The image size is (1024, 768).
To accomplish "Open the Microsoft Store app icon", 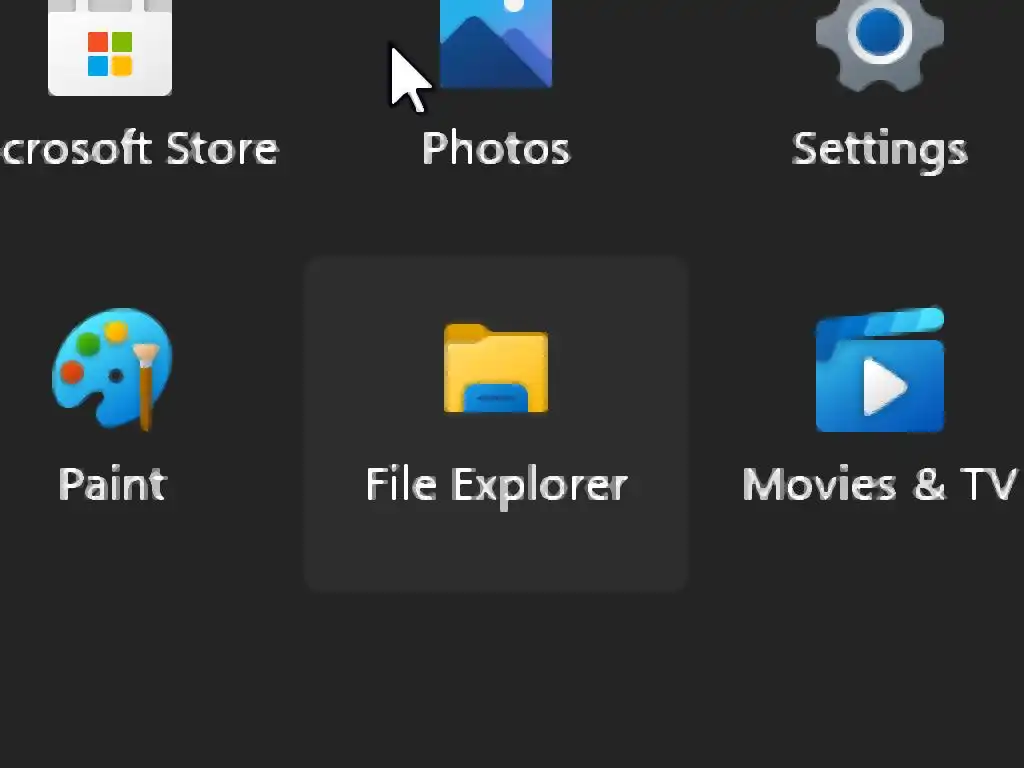I will point(110,48).
